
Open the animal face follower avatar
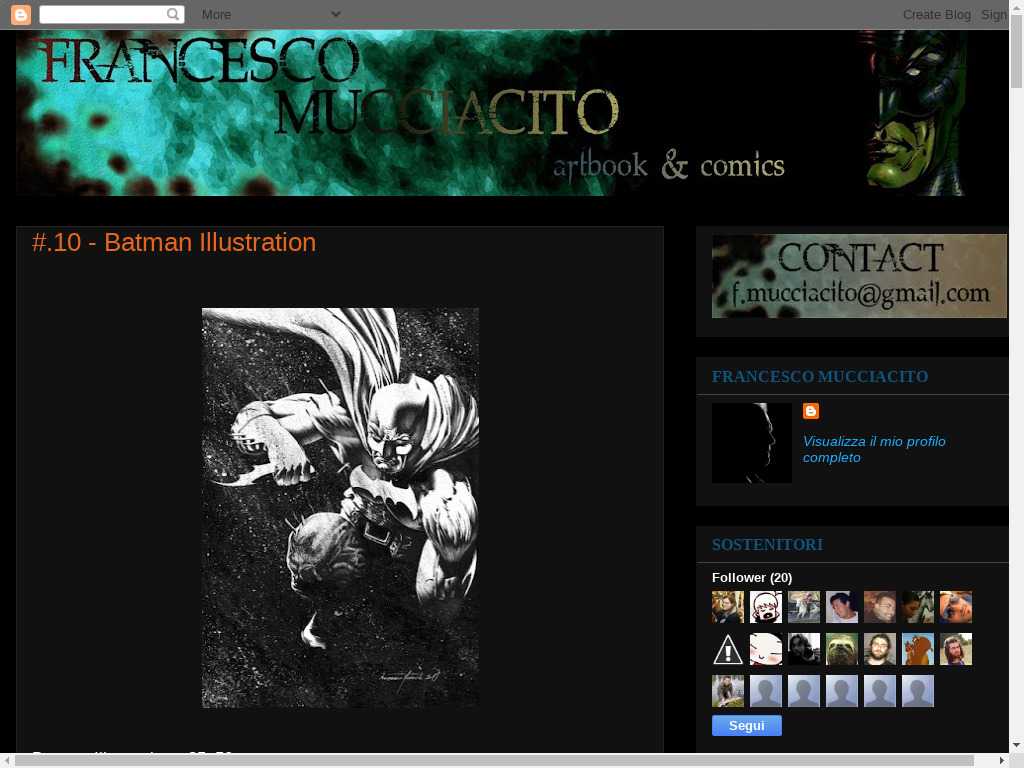tap(842, 649)
